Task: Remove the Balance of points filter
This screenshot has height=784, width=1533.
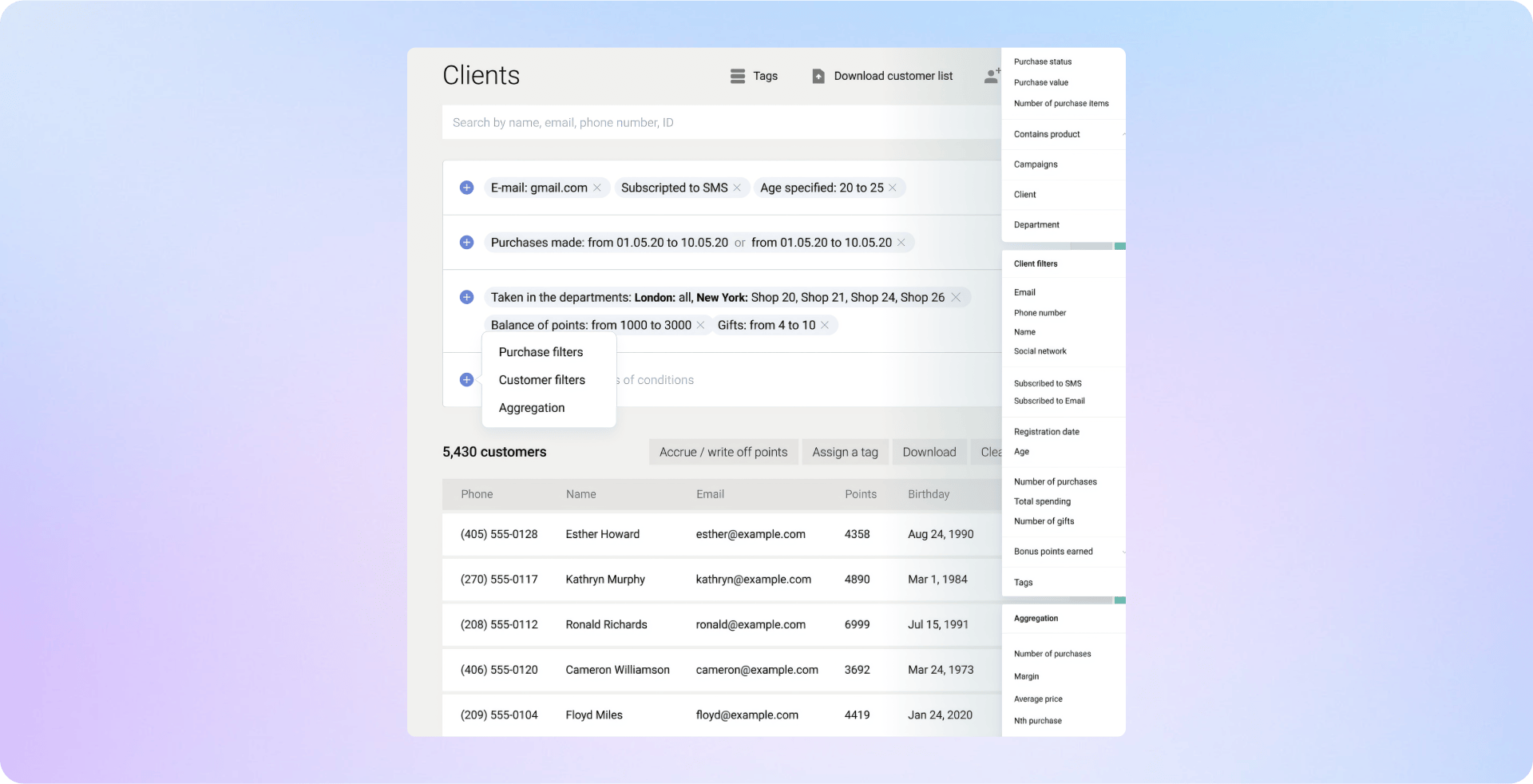Action: [x=700, y=325]
